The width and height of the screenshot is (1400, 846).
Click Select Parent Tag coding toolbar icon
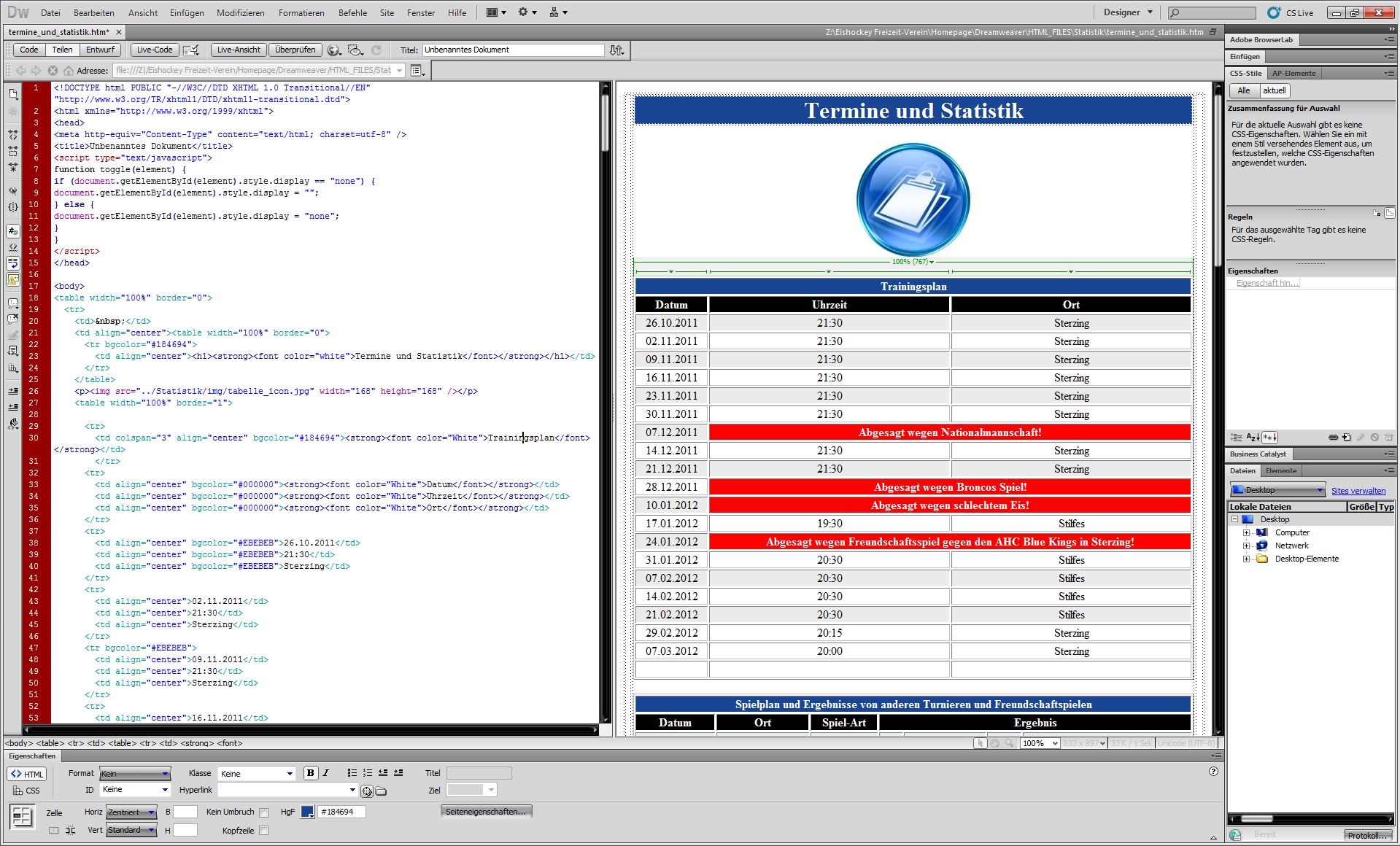13,191
